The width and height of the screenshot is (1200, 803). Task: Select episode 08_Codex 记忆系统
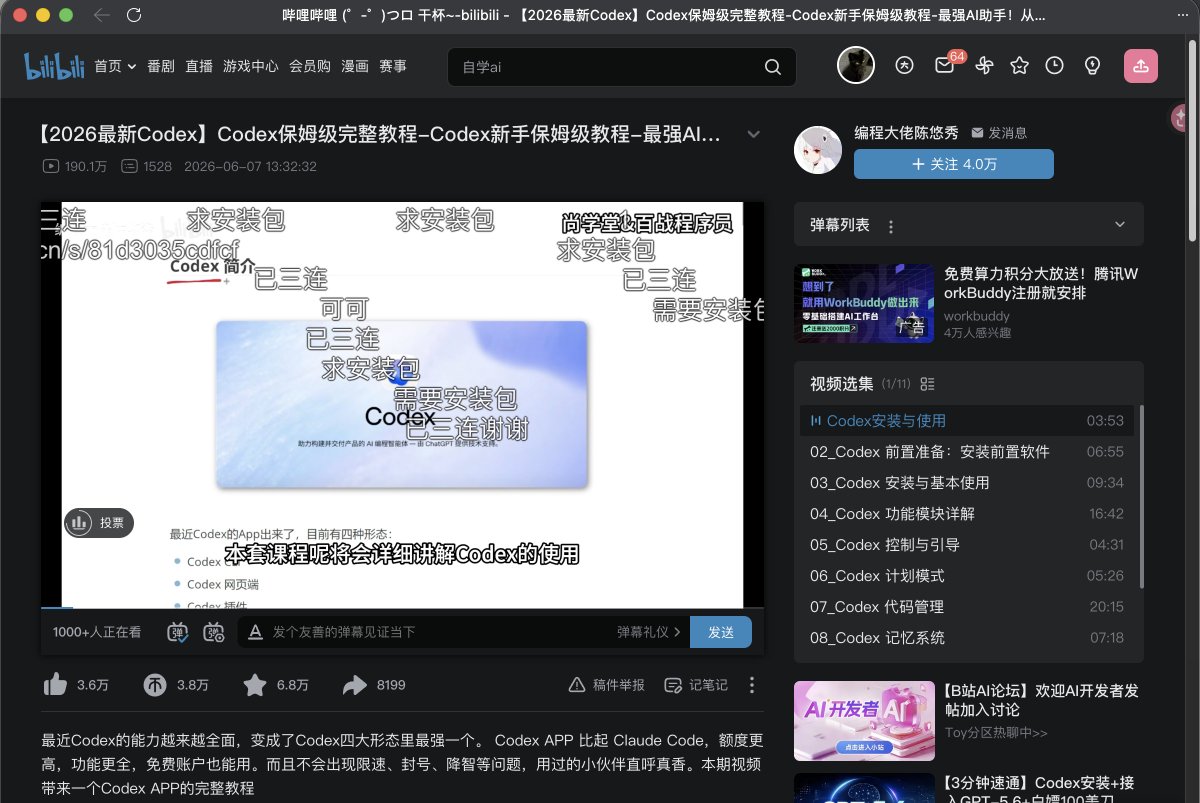[x=968, y=638]
